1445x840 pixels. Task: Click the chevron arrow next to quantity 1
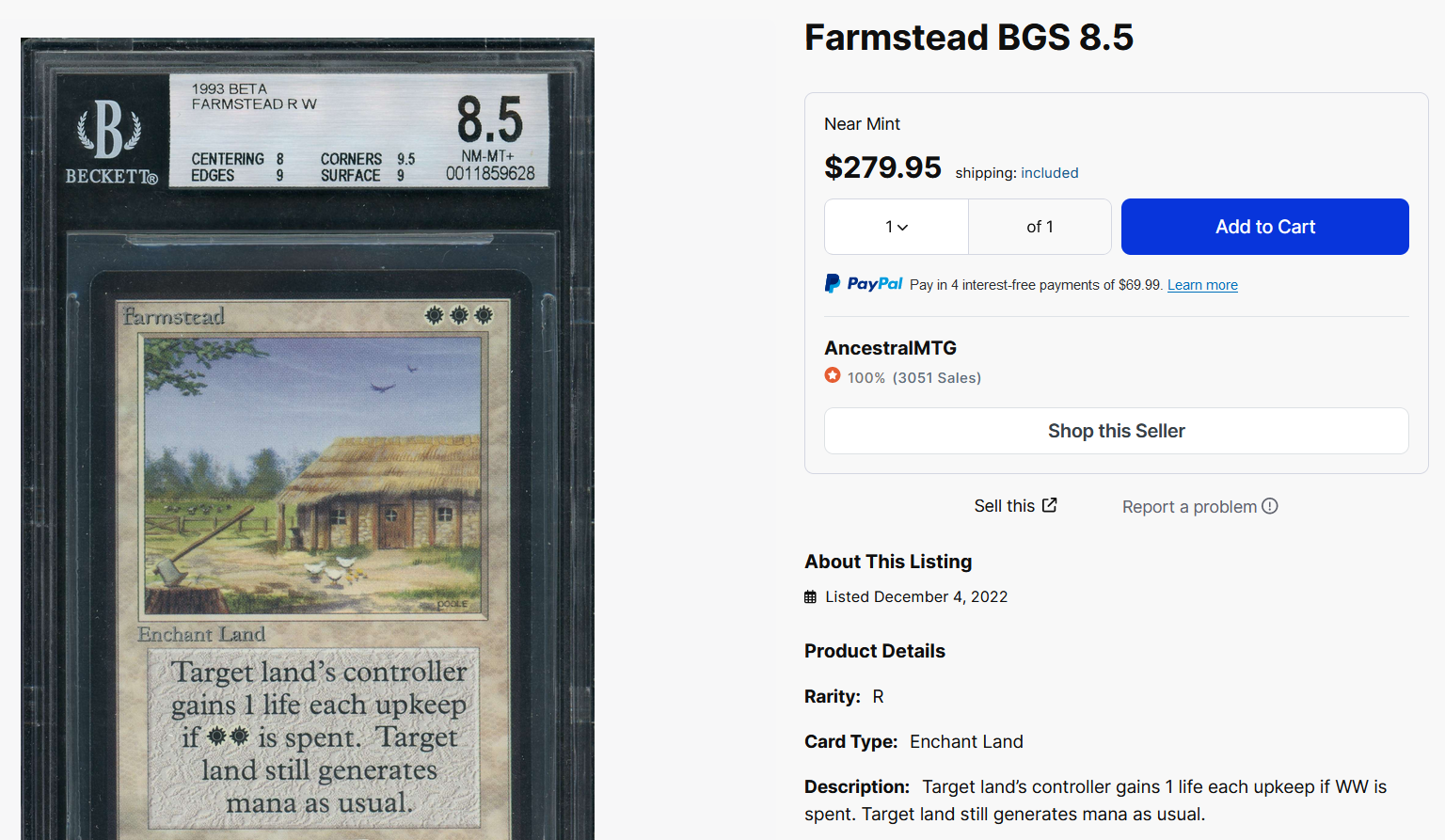click(x=905, y=227)
